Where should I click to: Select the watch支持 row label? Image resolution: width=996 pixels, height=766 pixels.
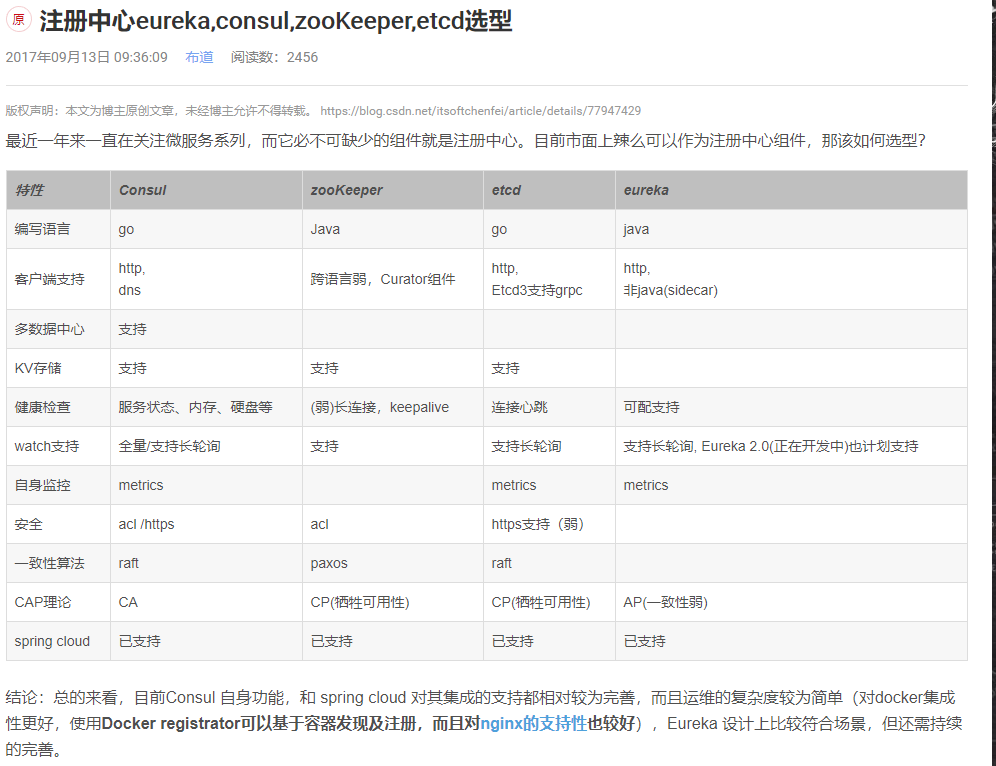47,447
